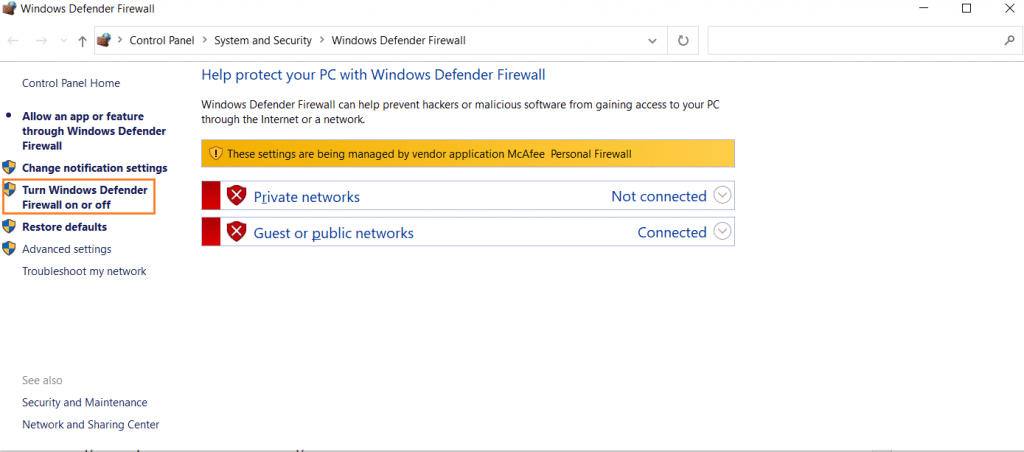This screenshot has width=1024, height=452.
Task: Click the Back navigation arrow
Action: pos(13,41)
